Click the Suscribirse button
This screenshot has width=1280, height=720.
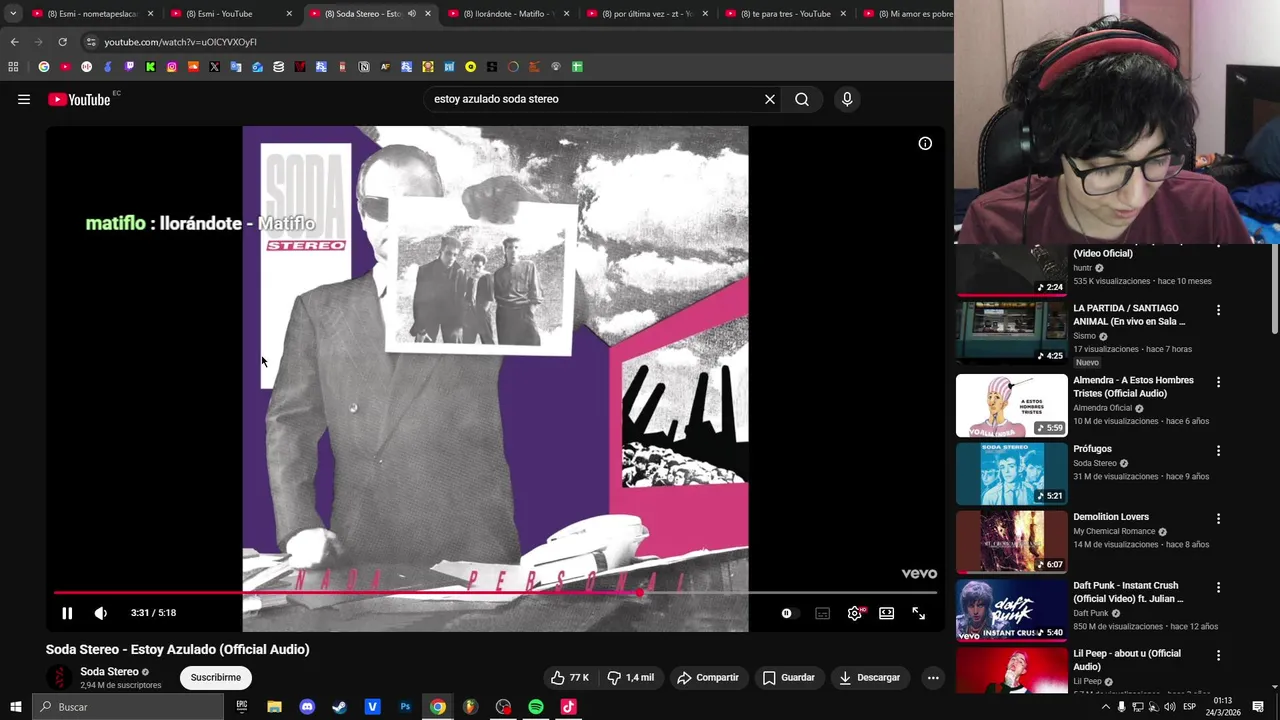point(216,677)
